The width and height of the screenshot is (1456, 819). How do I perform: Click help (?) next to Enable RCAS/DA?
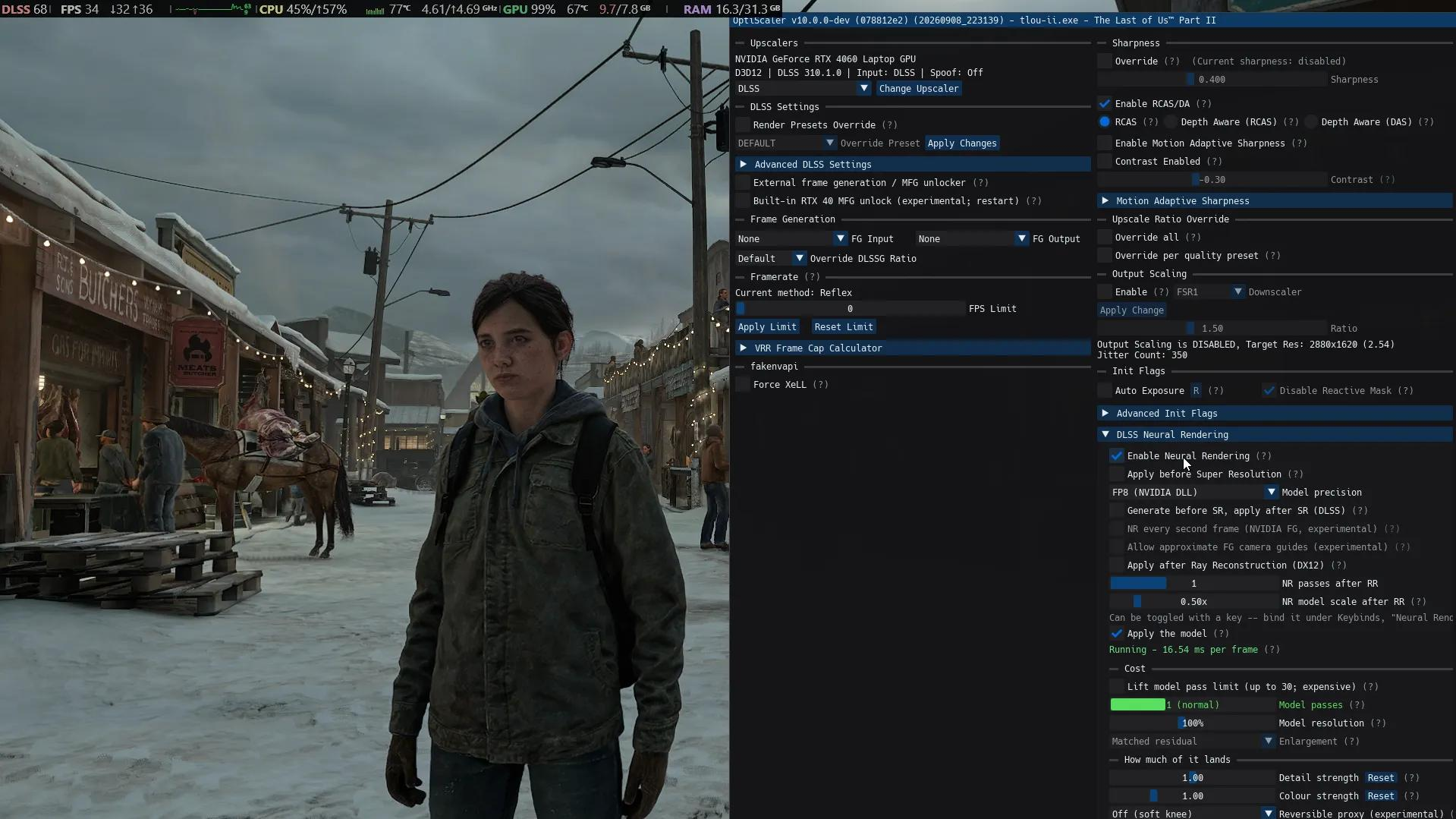pyautogui.click(x=1203, y=104)
